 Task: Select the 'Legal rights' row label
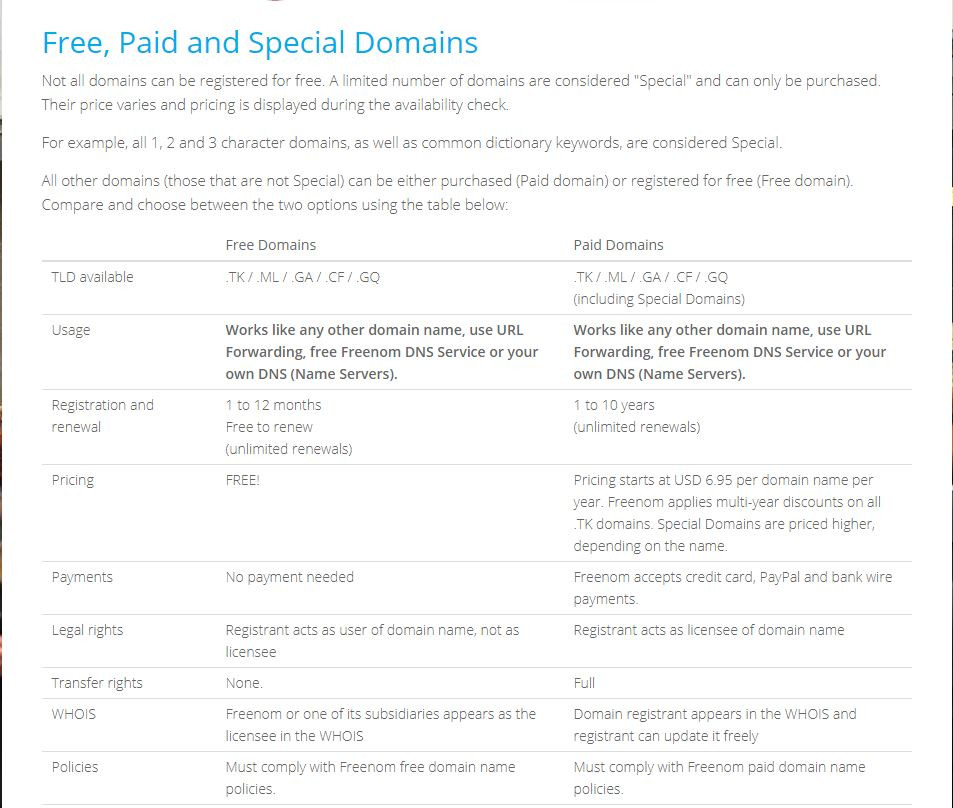pyautogui.click(x=87, y=630)
